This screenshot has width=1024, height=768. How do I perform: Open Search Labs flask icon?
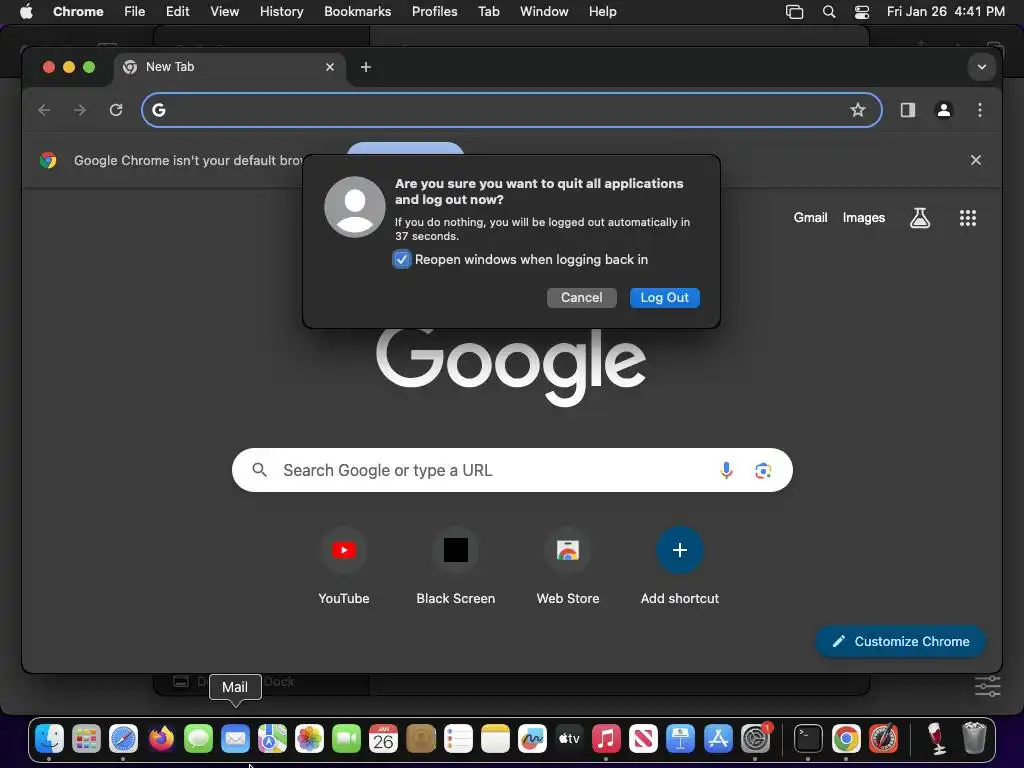click(920, 217)
